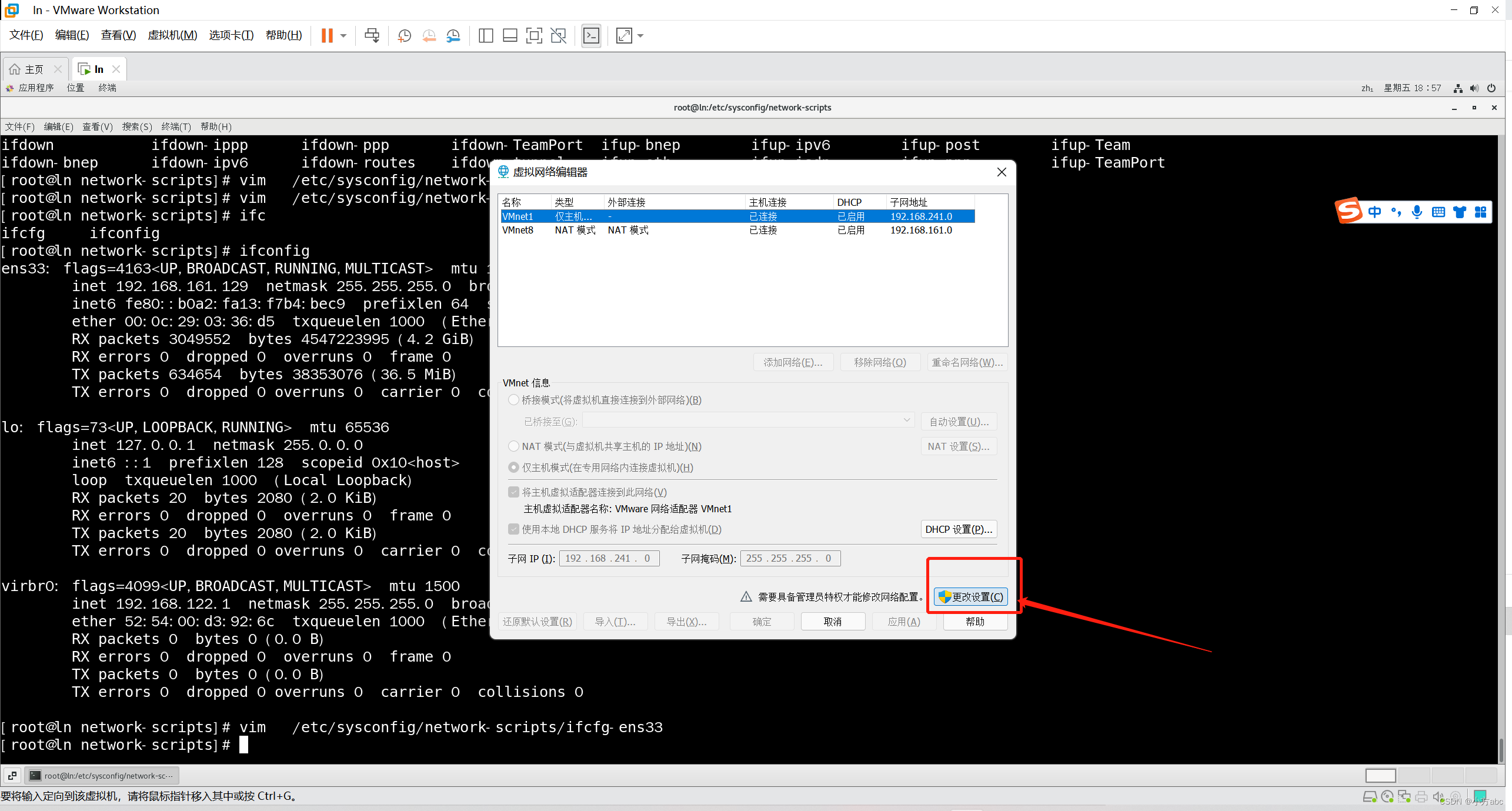Click the hard disk status icon

(1370, 797)
